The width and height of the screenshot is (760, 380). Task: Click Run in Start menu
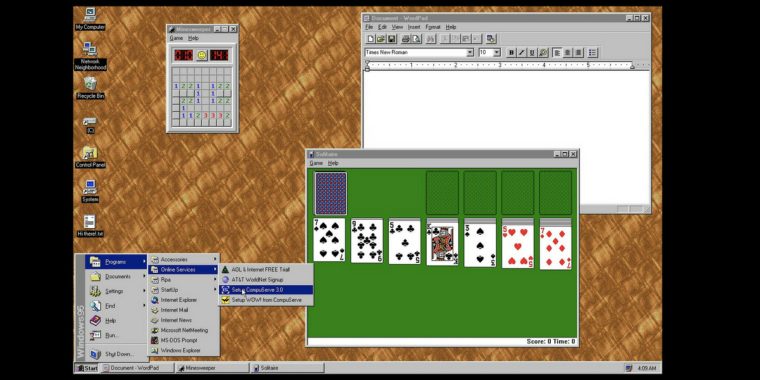pyautogui.click(x=116, y=335)
